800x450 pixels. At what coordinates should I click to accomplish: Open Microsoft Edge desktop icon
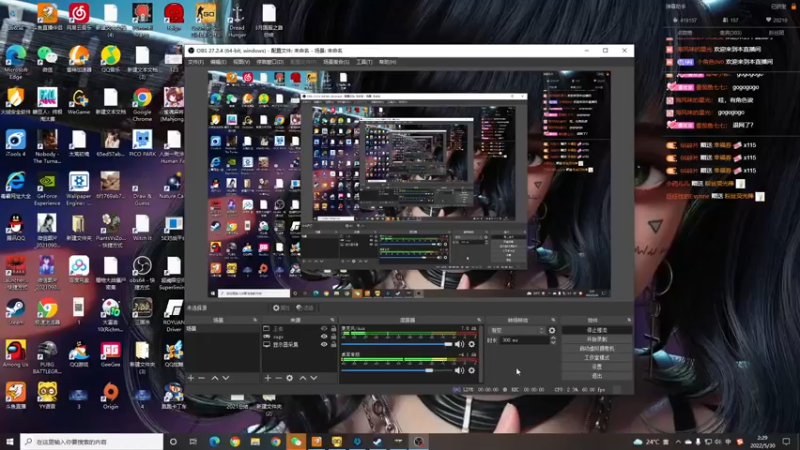tap(15, 62)
